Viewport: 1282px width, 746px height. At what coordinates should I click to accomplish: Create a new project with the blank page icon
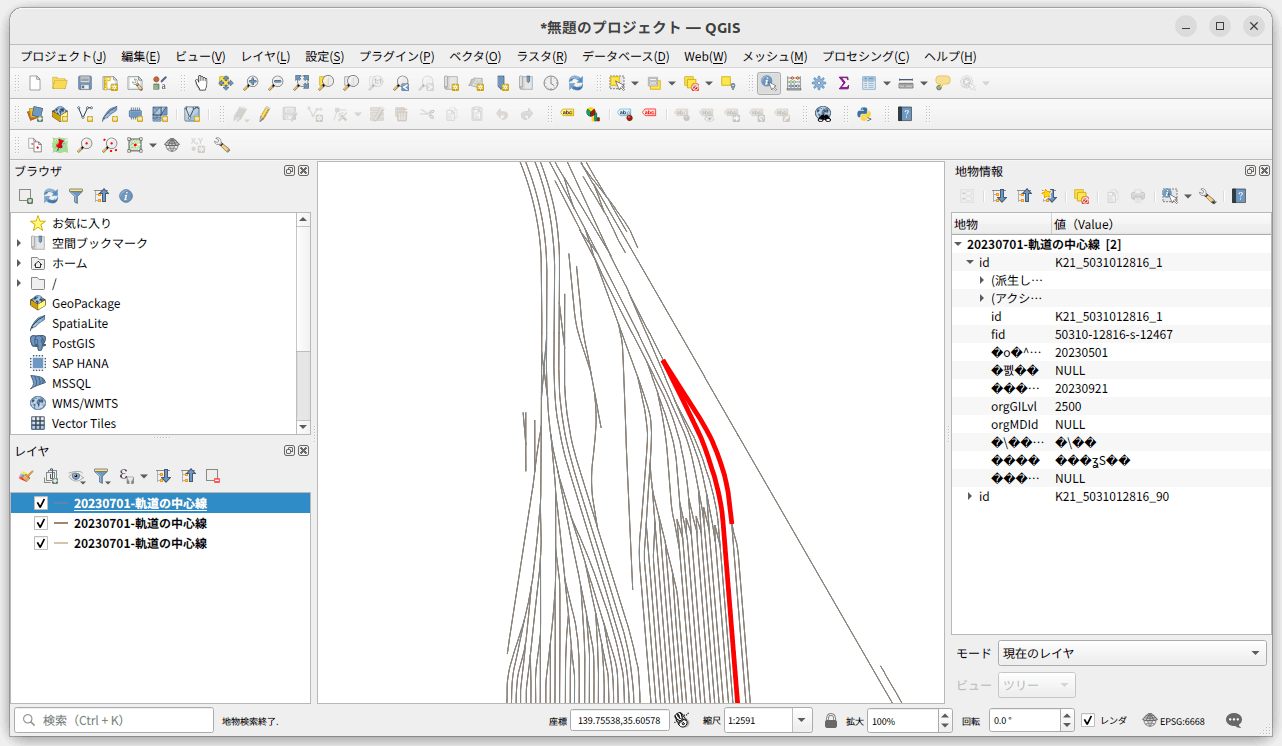(35, 84)
